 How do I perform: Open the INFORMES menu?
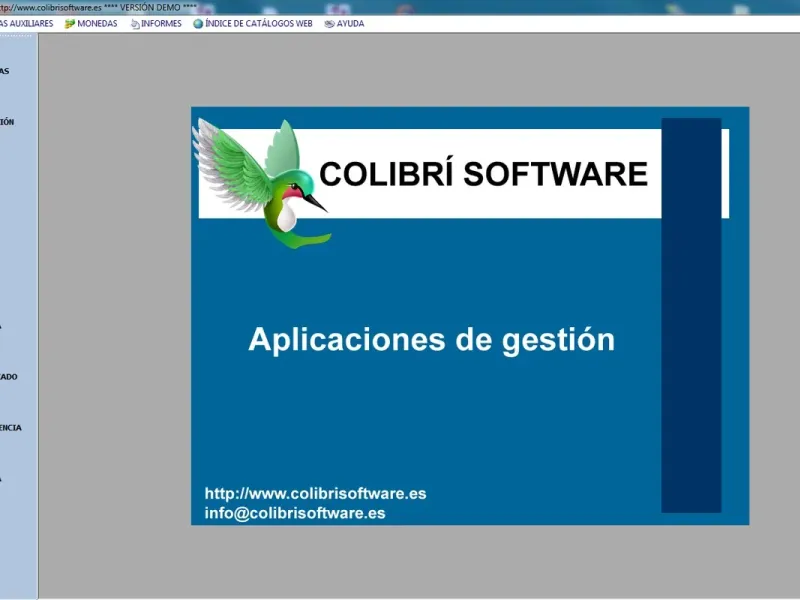[156, 23]
